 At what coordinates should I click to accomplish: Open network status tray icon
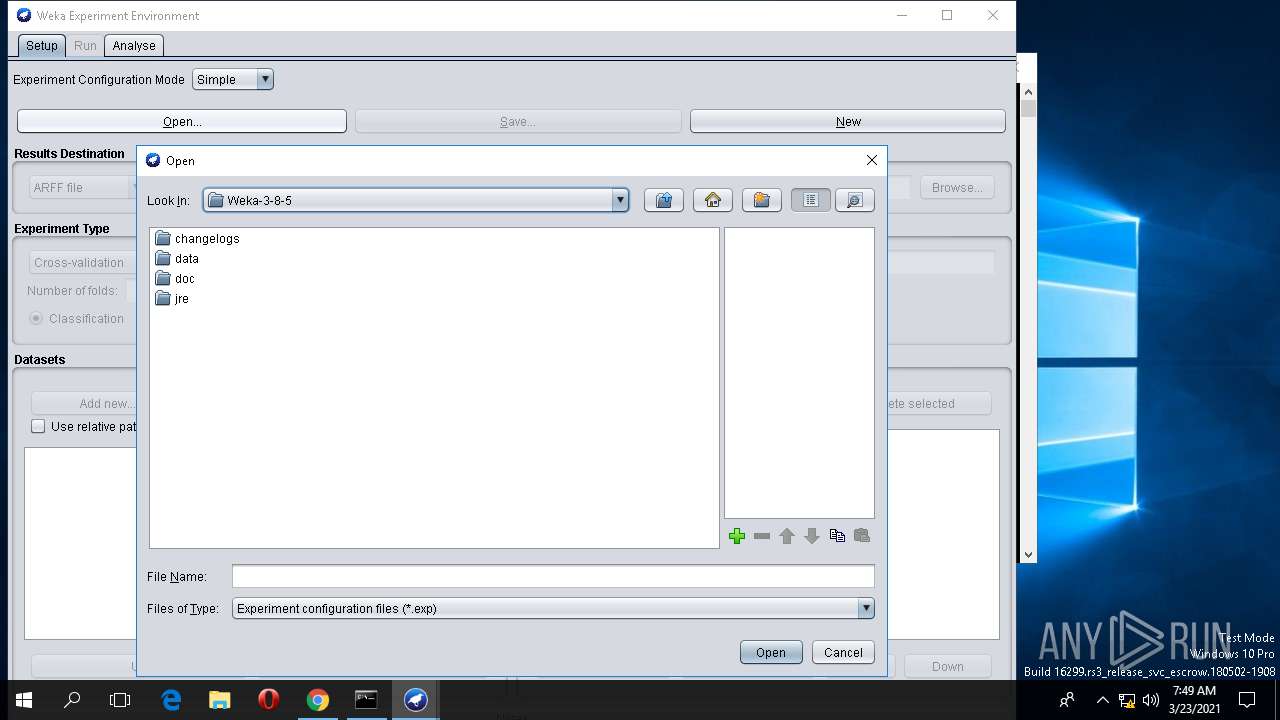tap(1127, 700)
